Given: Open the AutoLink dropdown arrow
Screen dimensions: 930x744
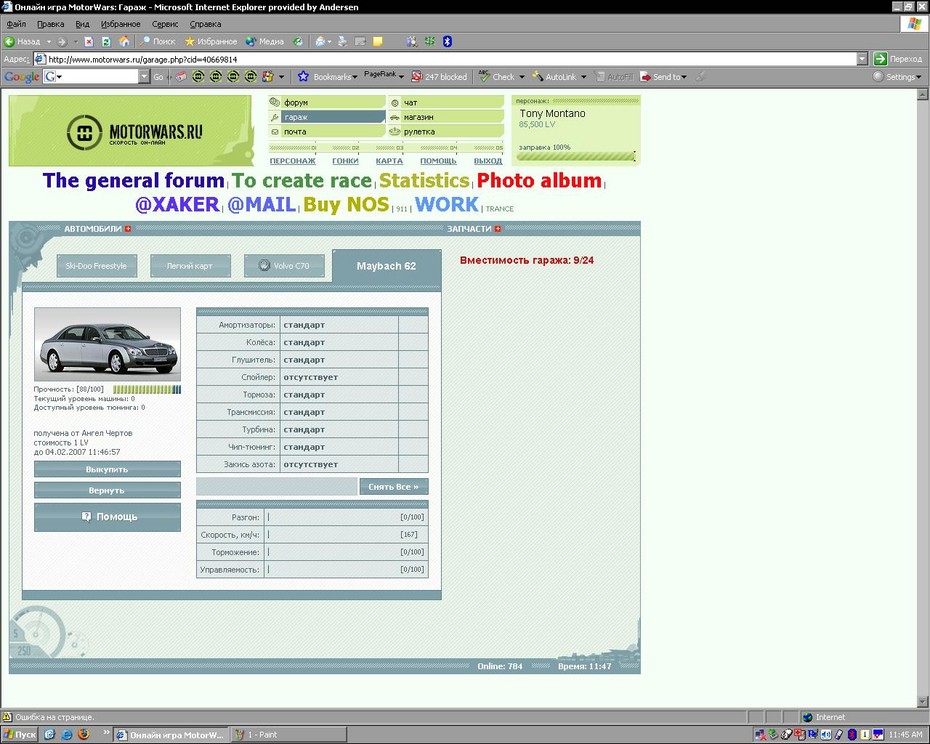Looking at the screenshot, I should click(584, 77).
